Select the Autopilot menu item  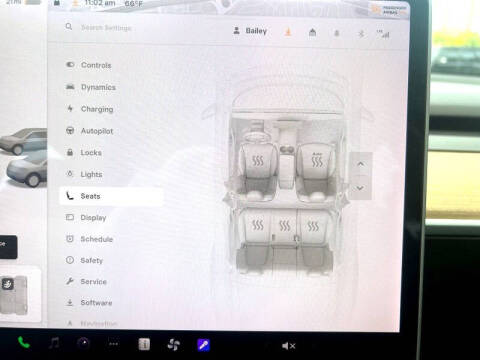[111, 131]
